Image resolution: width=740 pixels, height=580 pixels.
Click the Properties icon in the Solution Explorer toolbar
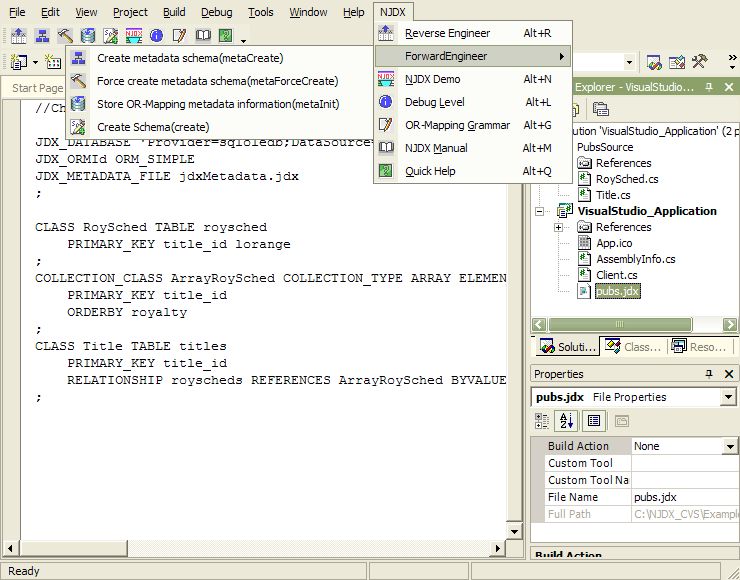point(601,109)
